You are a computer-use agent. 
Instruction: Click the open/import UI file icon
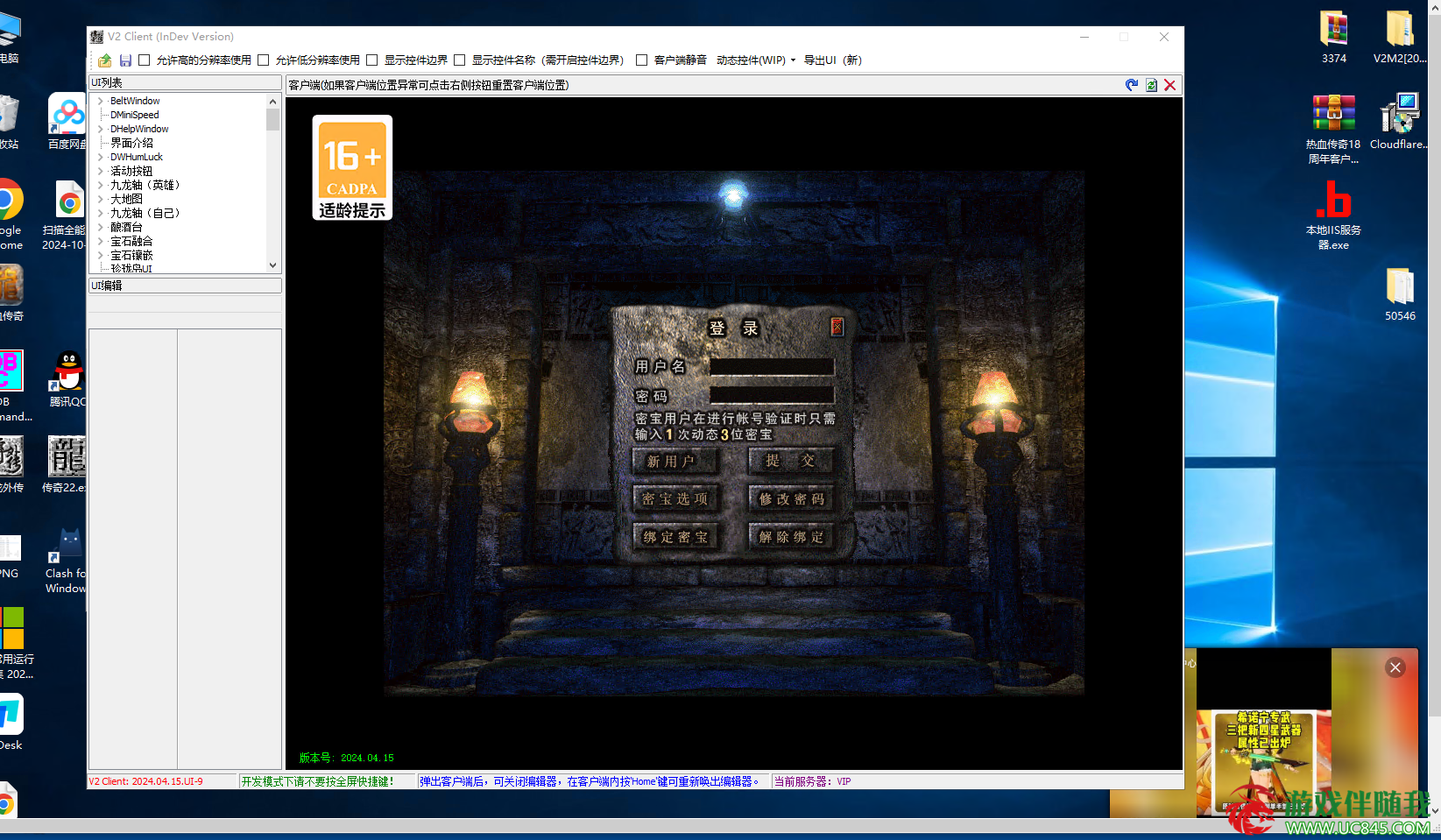pyautogui.click(x=105, y=60)
